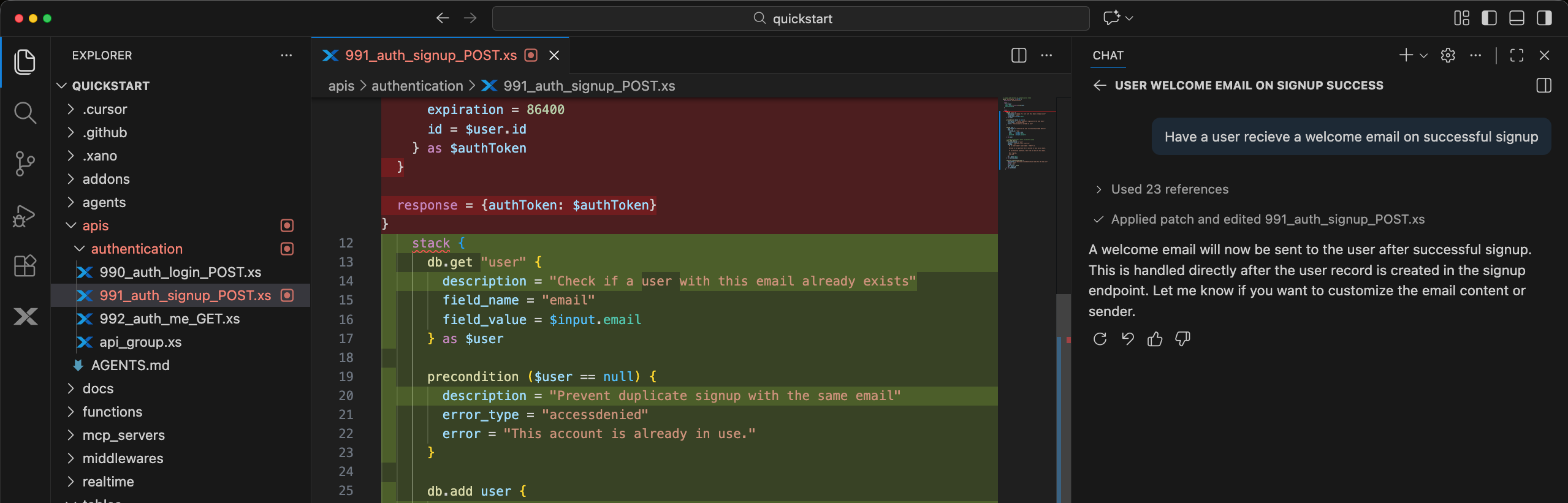Toggle the chat sessions side panel icon
The height and width of the screenshot is (503, 1568).
(1544, 85)
